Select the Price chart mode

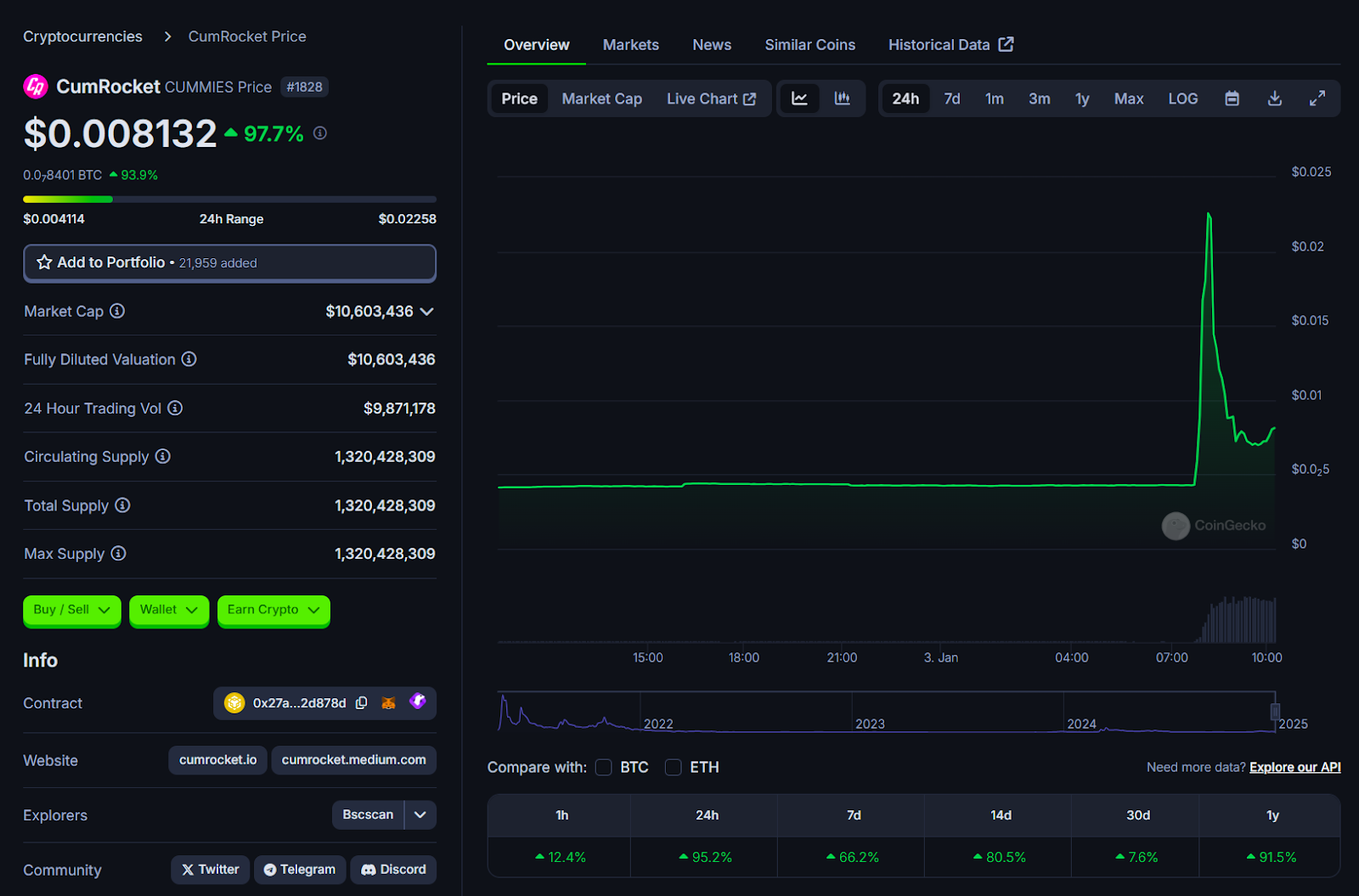point(520,99)
